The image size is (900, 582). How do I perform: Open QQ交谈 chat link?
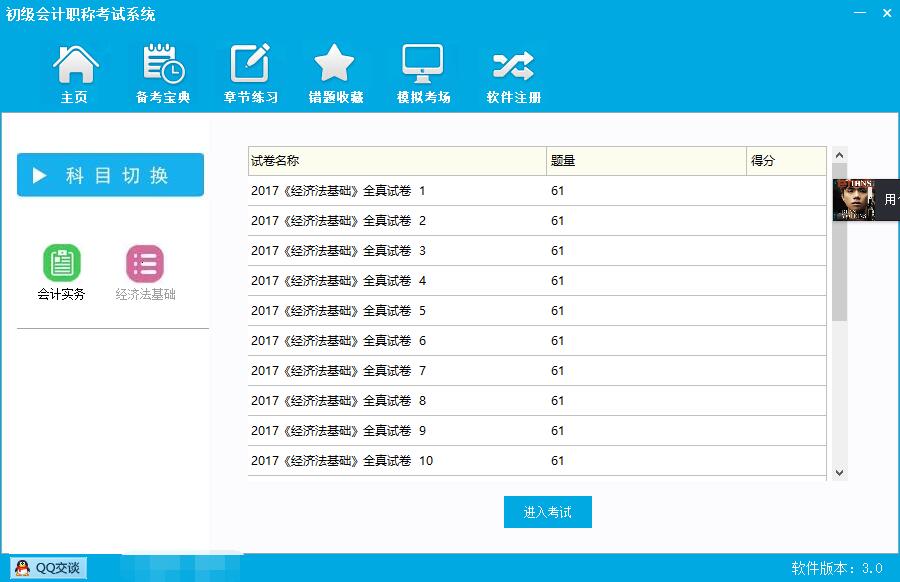click(x=50, y=568)
